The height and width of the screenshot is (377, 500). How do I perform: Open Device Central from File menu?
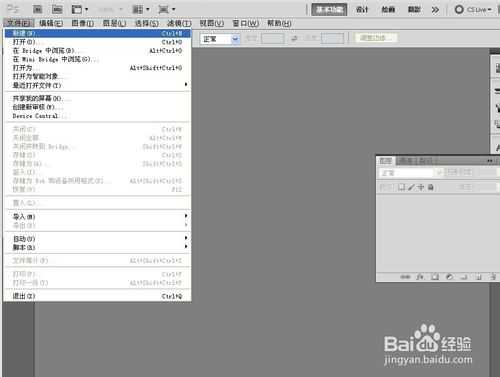pos(97,116)
